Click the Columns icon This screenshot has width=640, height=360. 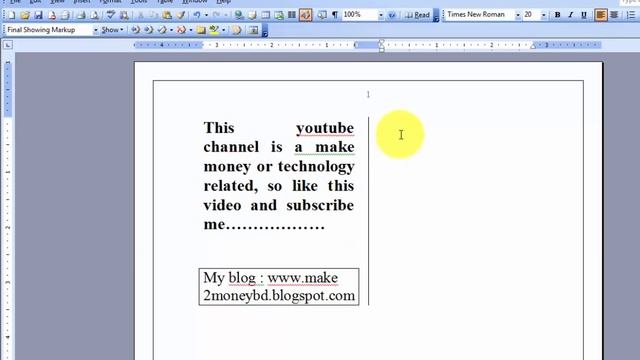[x=292, y=16]
